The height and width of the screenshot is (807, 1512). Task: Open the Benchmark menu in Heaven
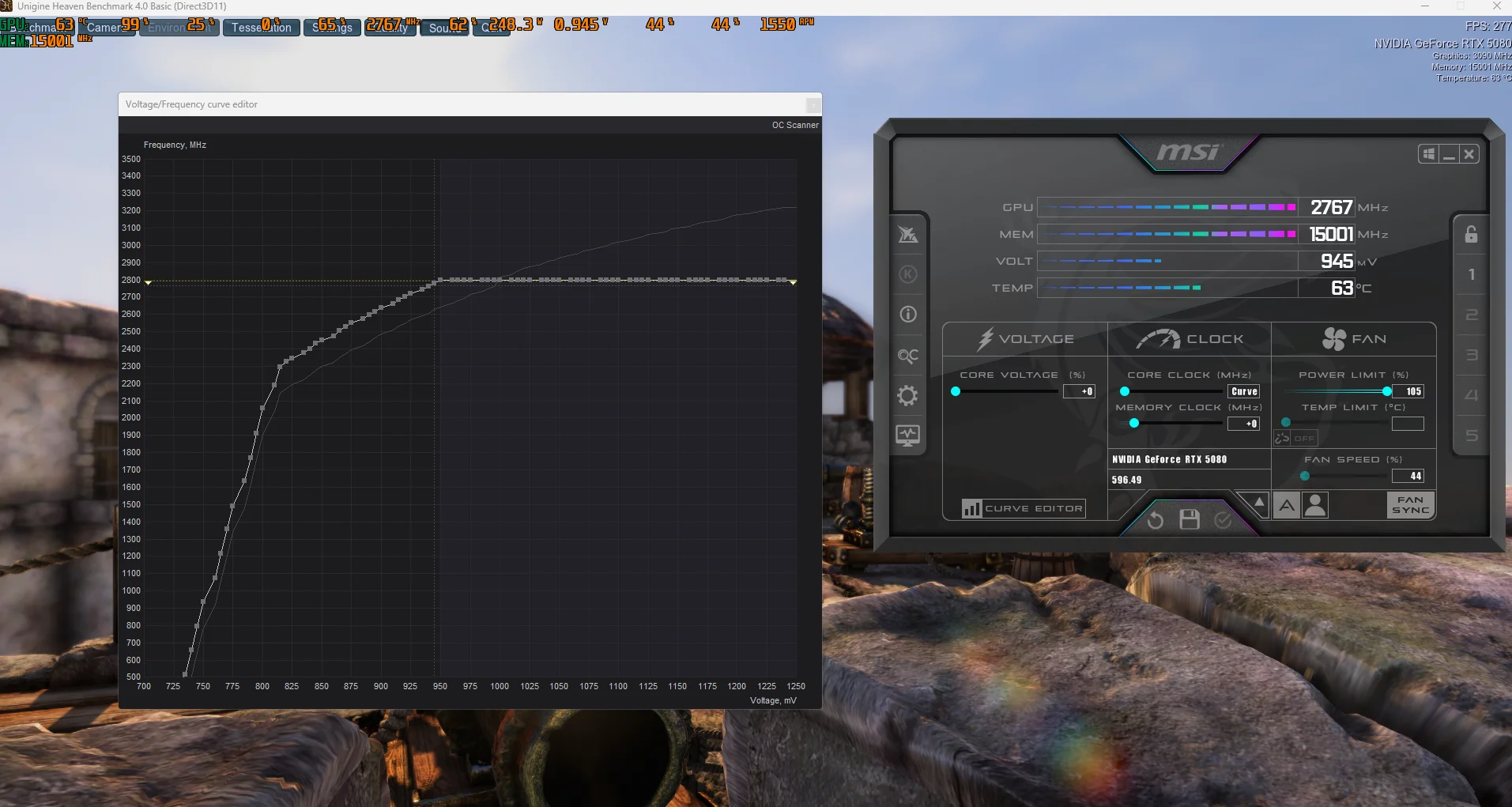point(37,28)
